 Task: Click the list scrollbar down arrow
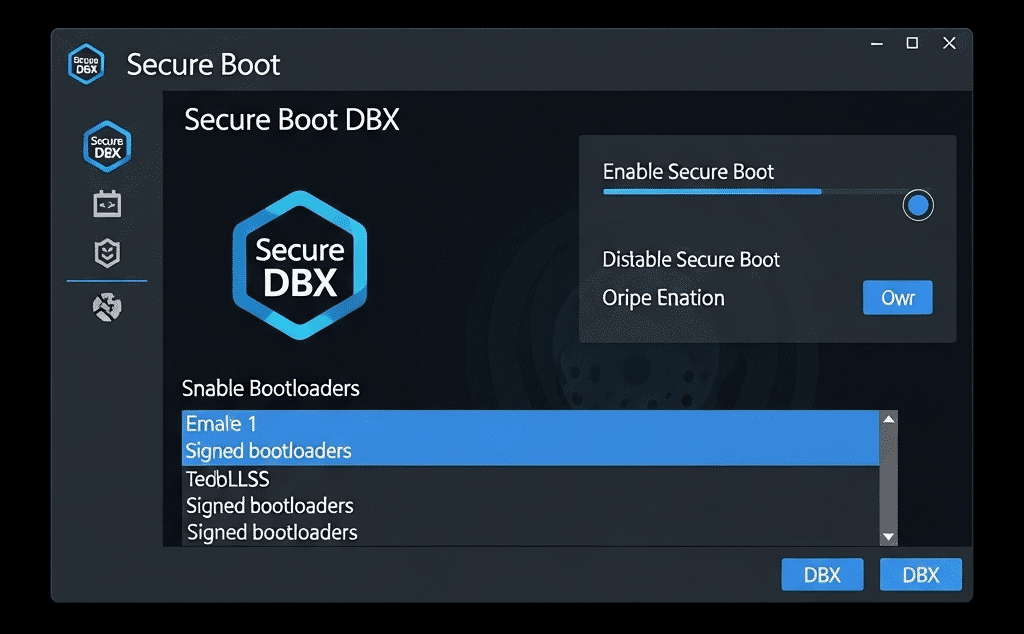pos(888,537)
